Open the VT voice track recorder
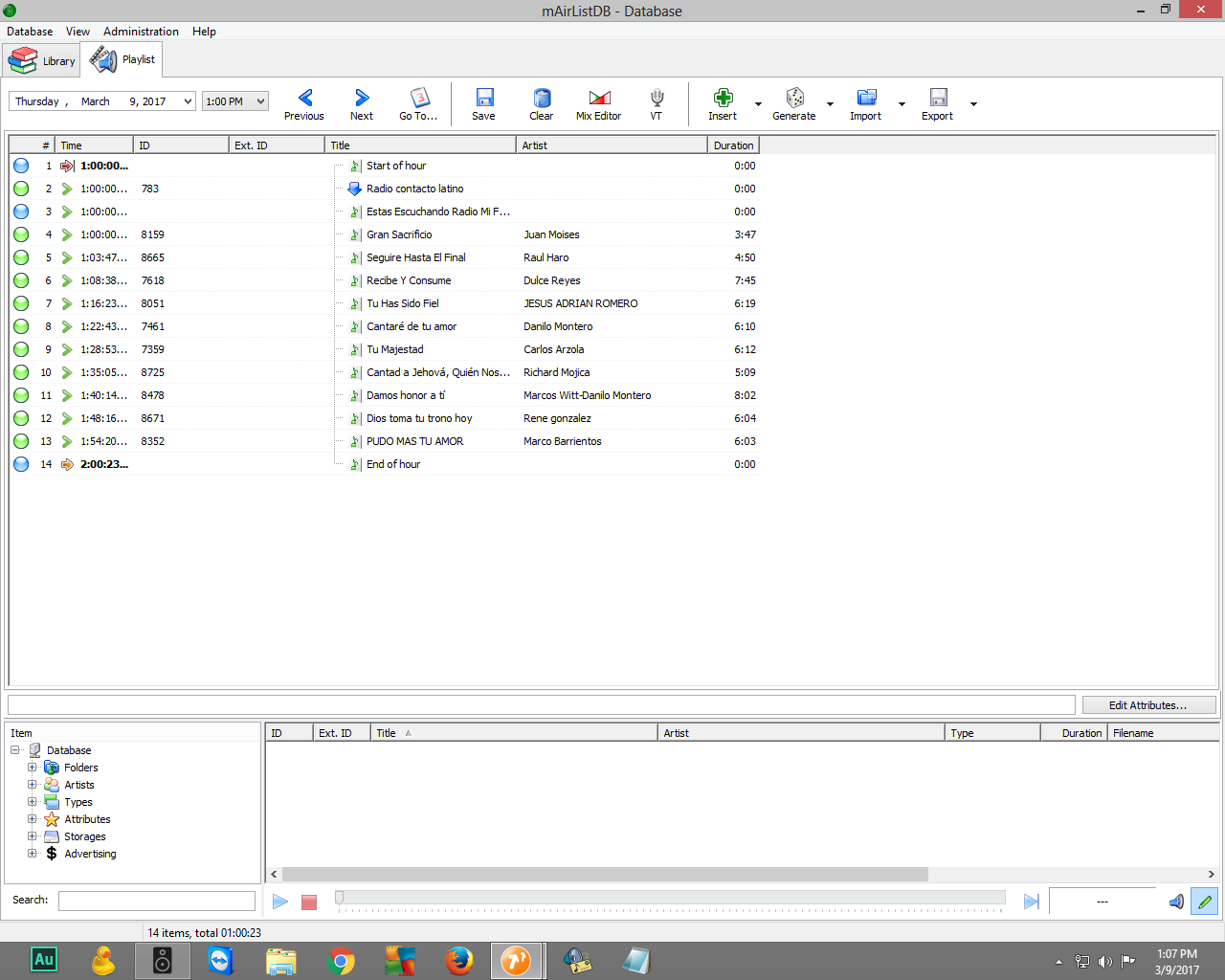1225x980 pixels. point(657,104)
